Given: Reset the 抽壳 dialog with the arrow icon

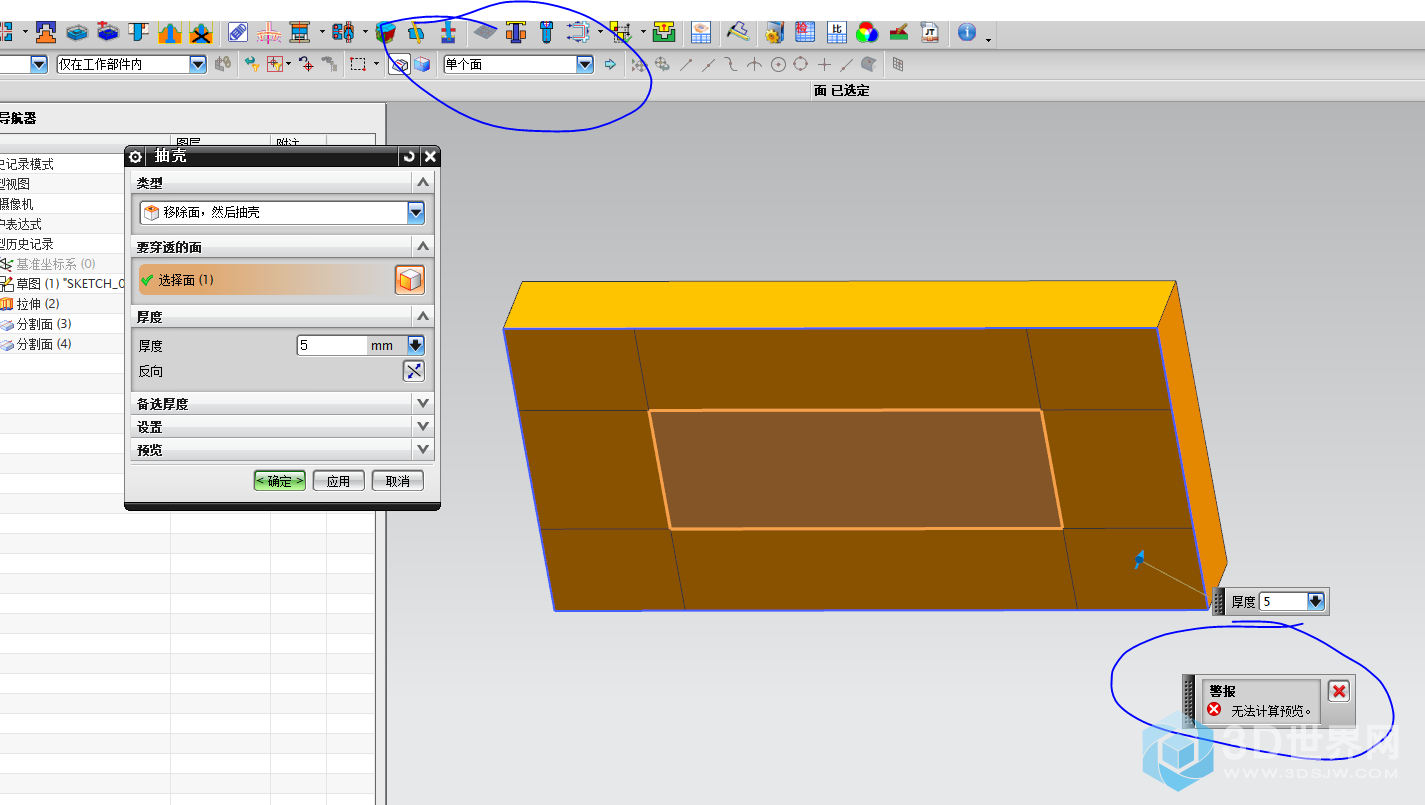Looking at the screenshot, I should [x=408, y=157].
